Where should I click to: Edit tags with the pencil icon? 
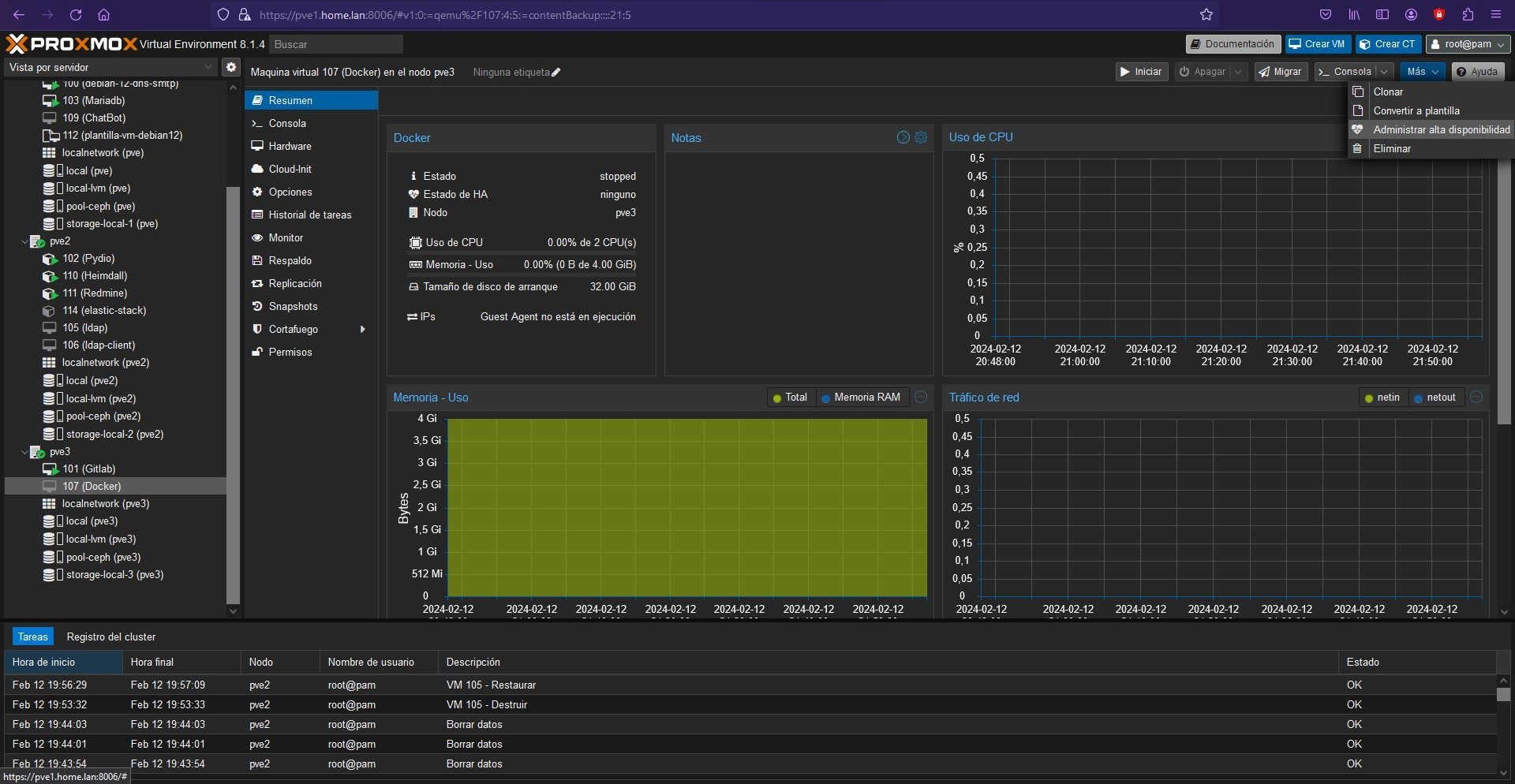coord(556,73)
